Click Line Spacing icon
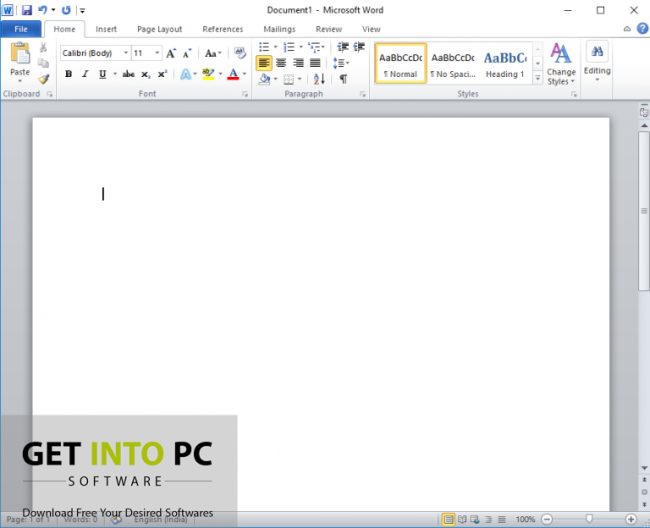The width and height of the screenshot is (650, 528). point(339,63)
